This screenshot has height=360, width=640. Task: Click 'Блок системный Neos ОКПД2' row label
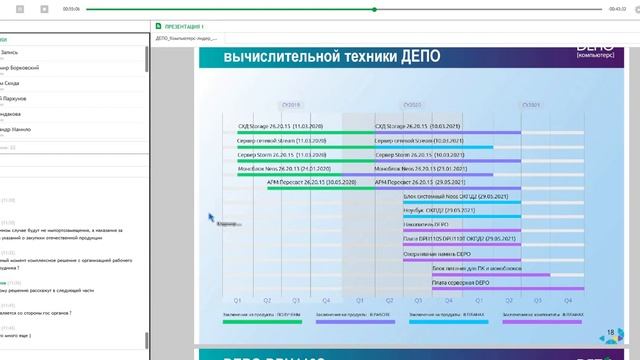pos(456,196)
